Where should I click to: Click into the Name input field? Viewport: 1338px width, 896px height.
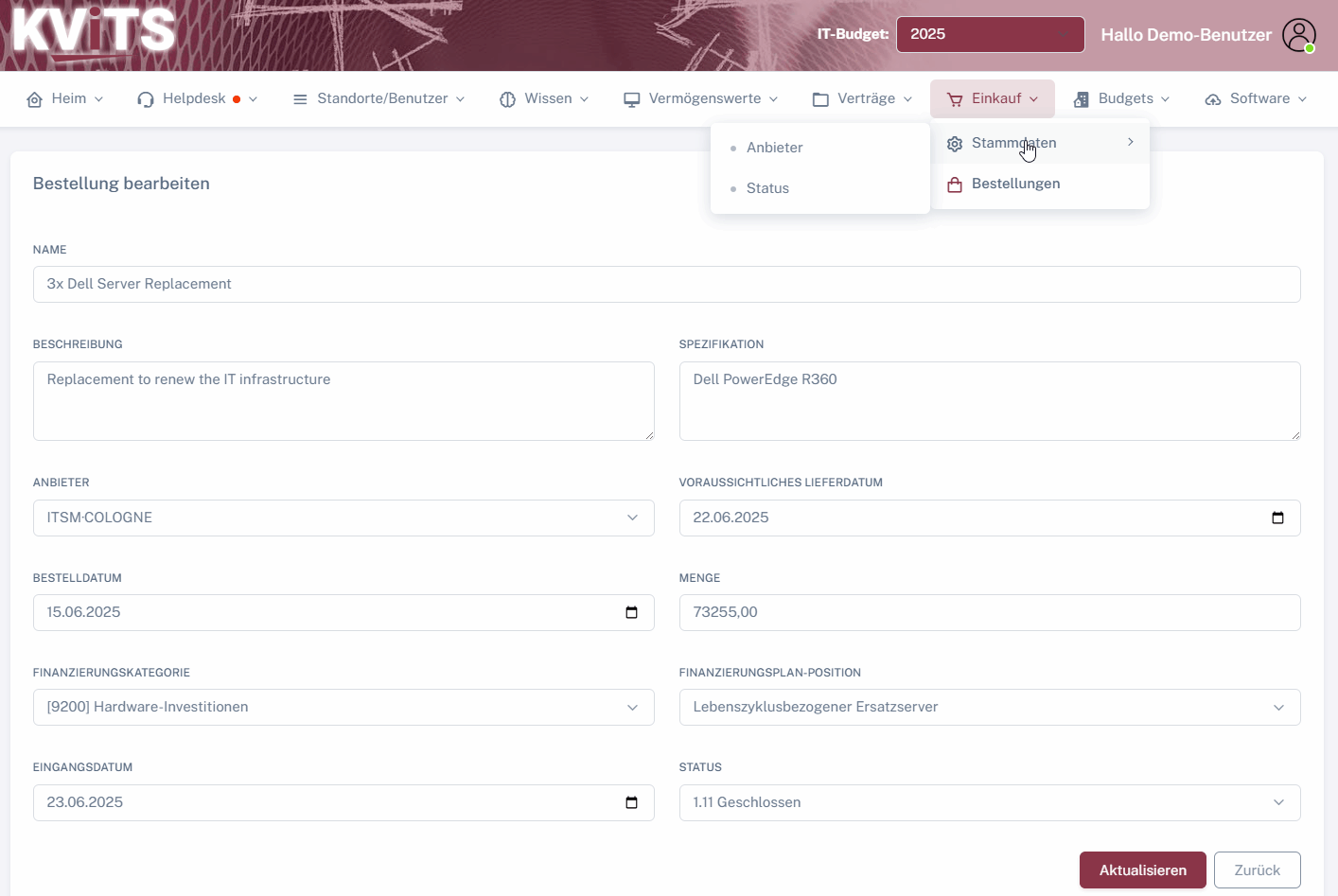666,284
